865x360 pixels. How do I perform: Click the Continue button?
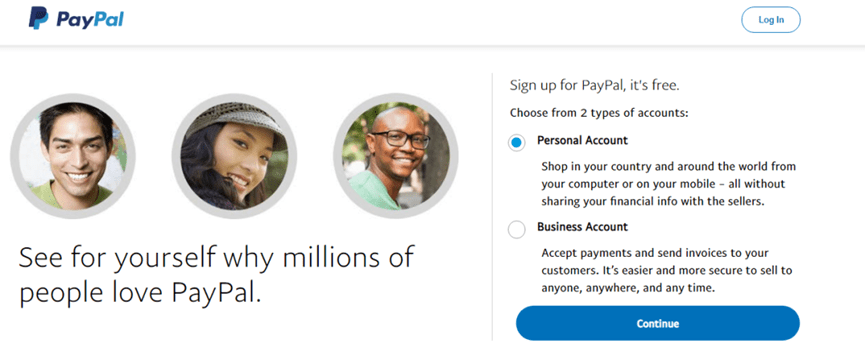click(x=658, y=323)
